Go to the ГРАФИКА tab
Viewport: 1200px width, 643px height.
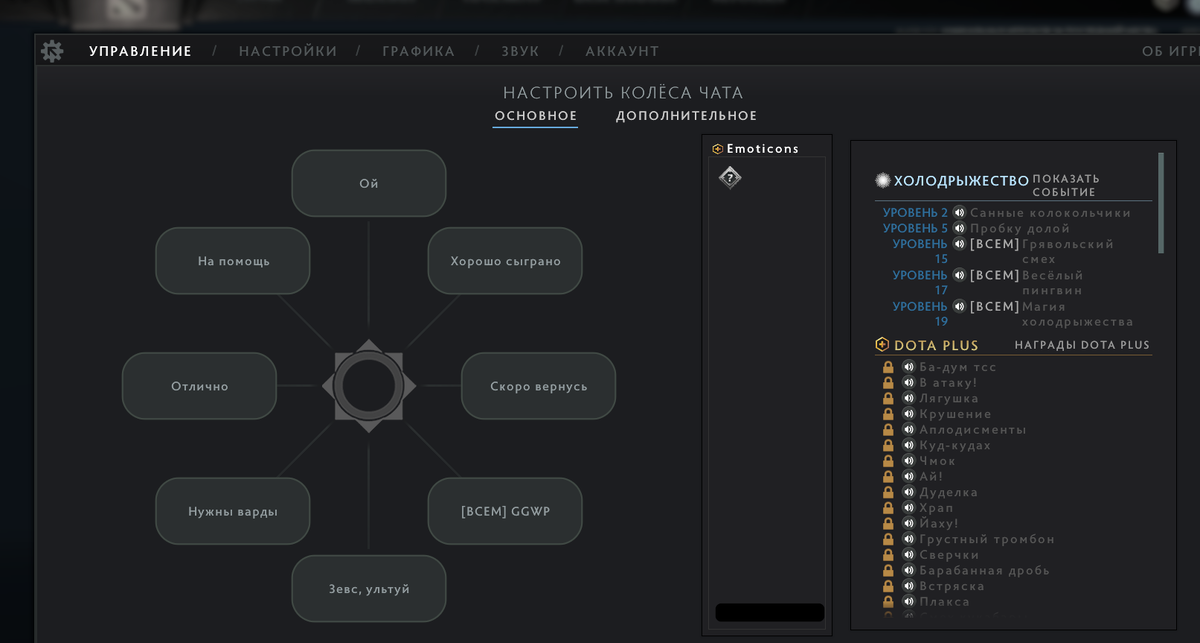[418, 51]
